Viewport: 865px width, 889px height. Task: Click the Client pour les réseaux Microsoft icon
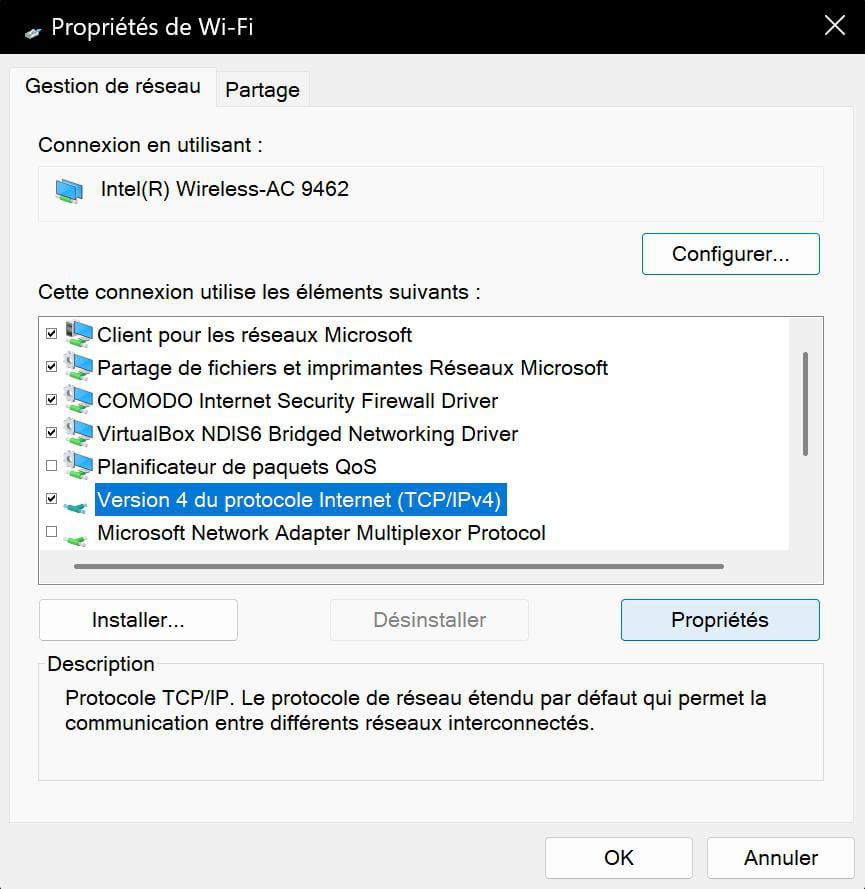pos(78,334)
